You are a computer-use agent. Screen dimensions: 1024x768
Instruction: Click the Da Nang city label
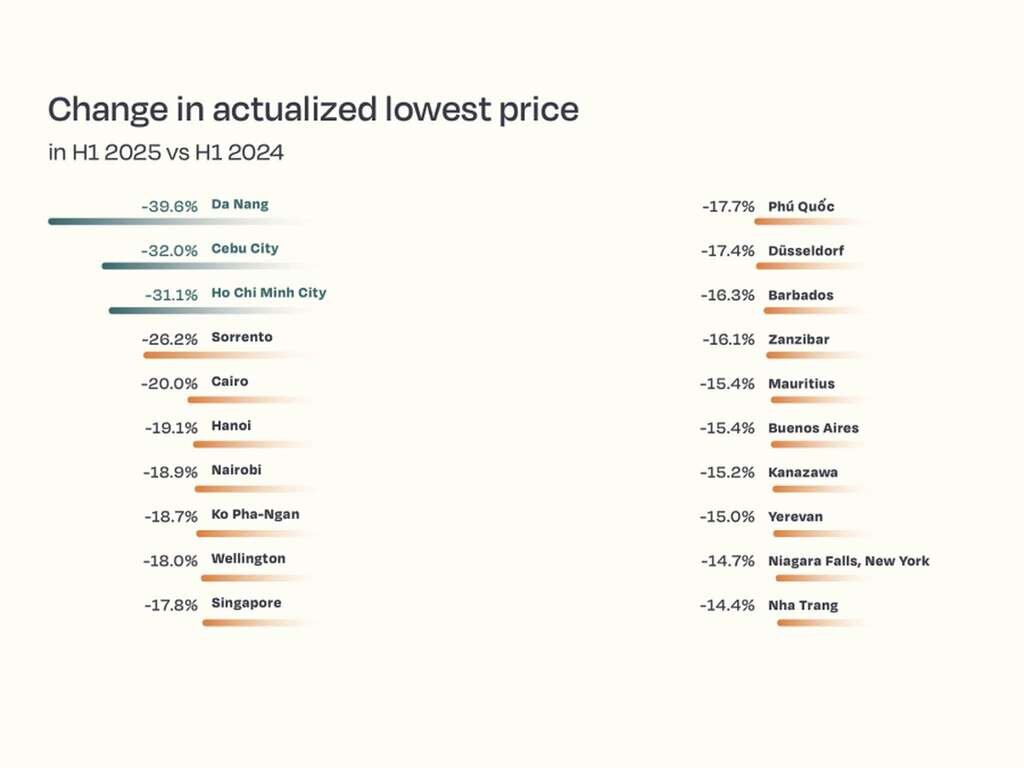coord(240,204)
